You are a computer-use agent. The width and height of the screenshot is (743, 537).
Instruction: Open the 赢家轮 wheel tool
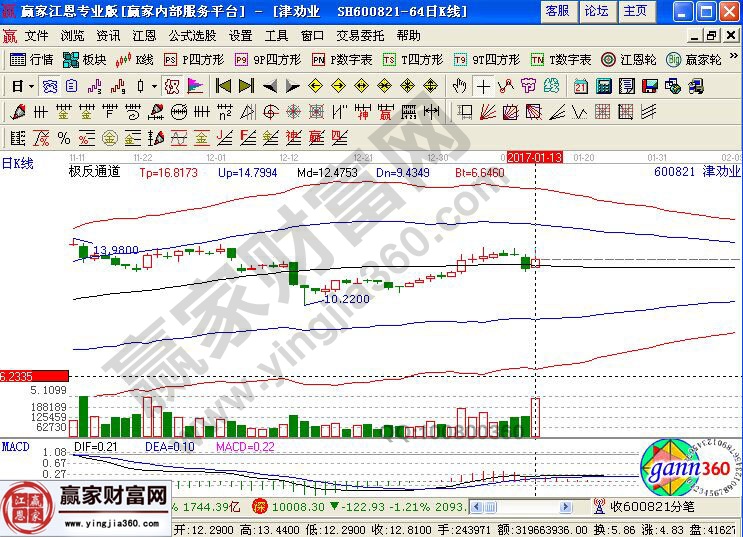click(x=693, y=60)
